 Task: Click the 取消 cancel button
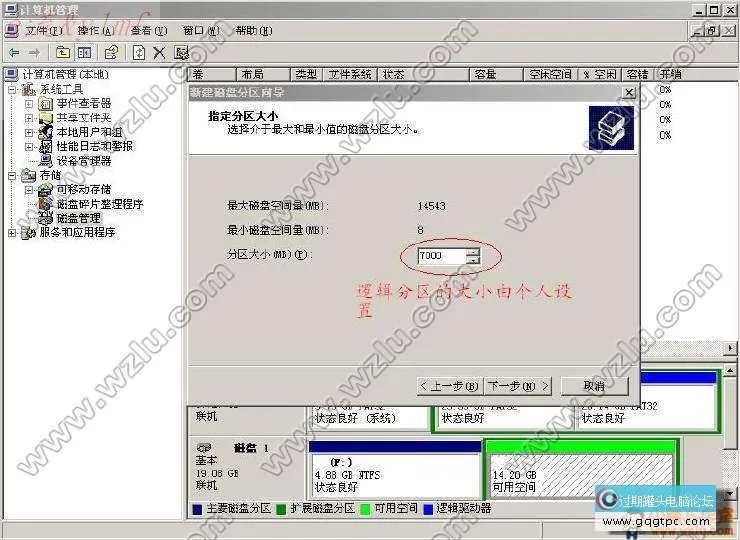point(594,386)
